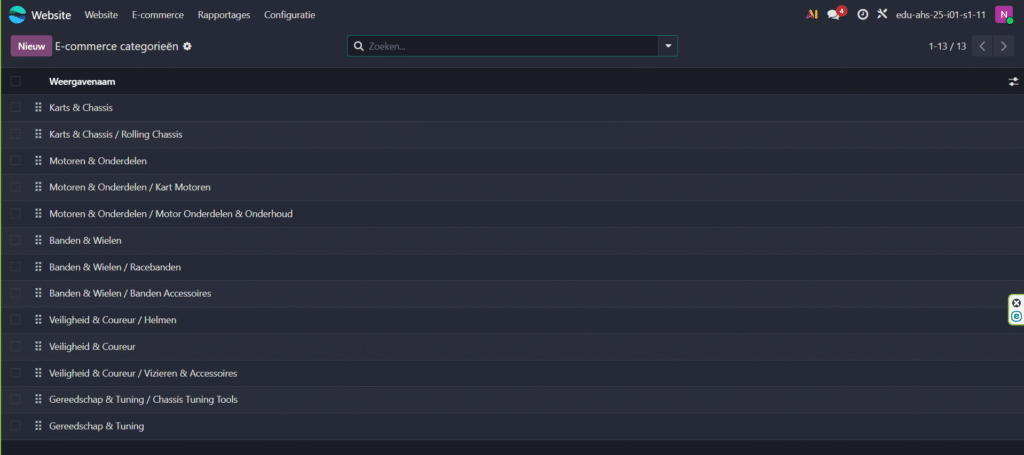Open the debug tools wrench icon
1024x455 pixels.
[881, 15]
